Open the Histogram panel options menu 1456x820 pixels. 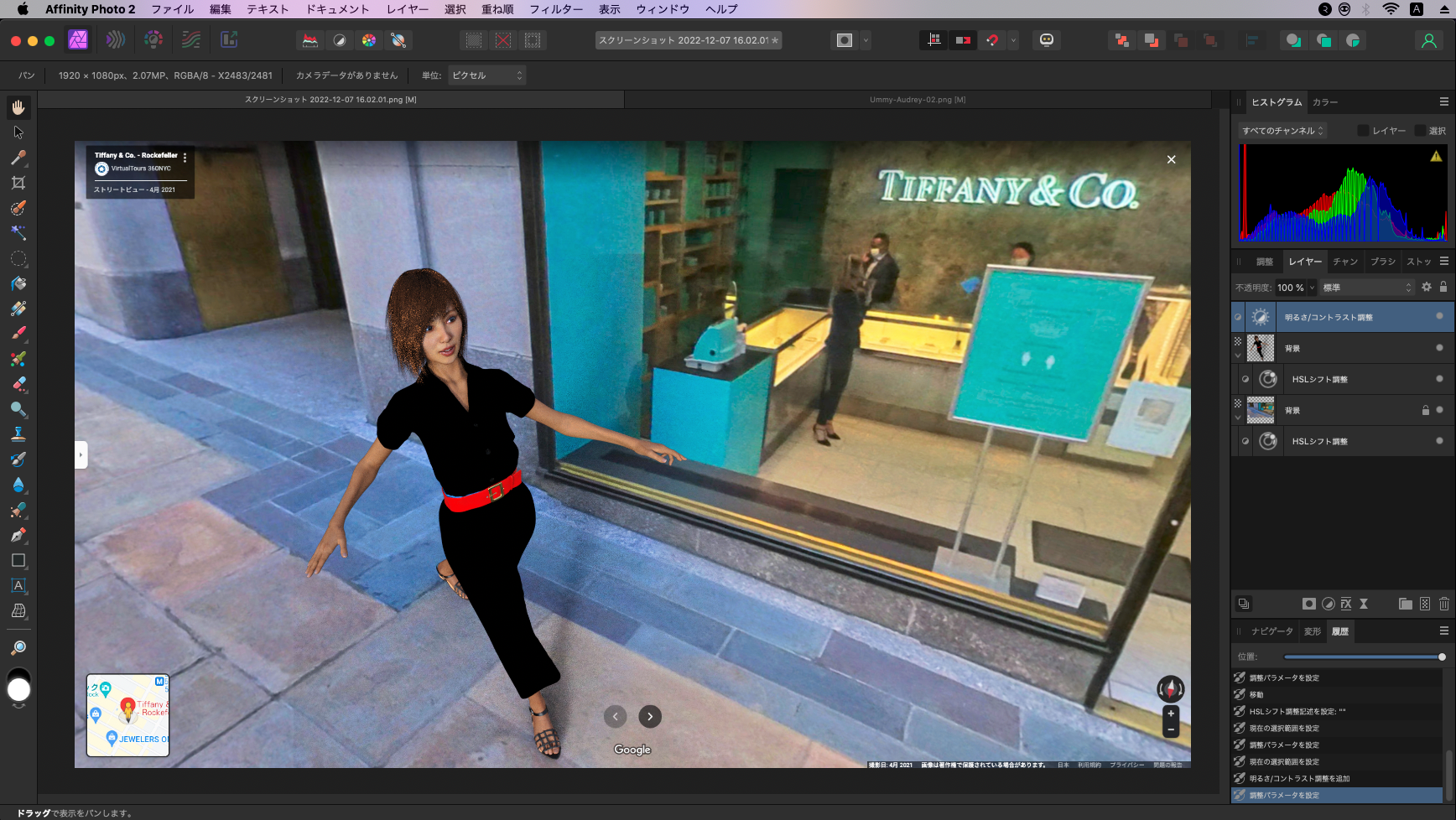click(x=1443, y=101)
